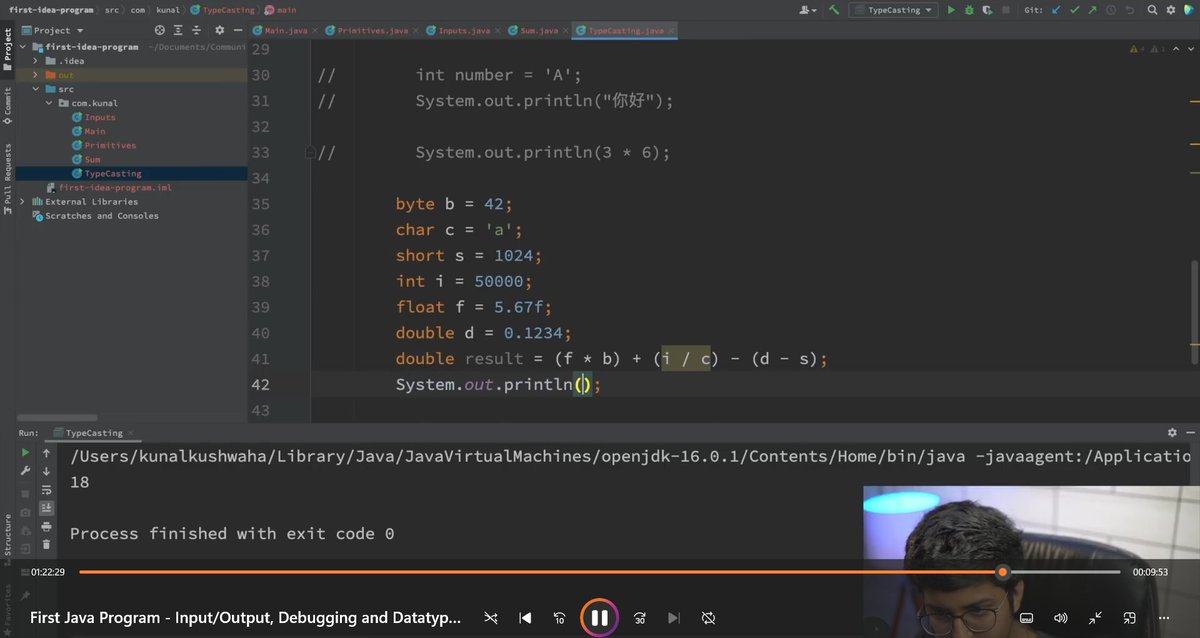Toggle shuffle in video player
Viewport: 1200px width, 638px height.
click(x=490, y=618)
